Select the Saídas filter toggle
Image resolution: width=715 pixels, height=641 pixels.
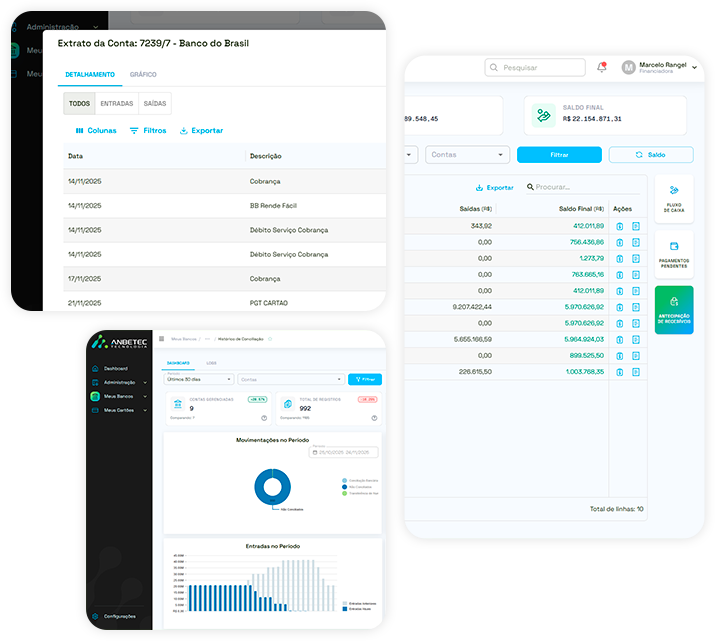(x=155, y=103)
